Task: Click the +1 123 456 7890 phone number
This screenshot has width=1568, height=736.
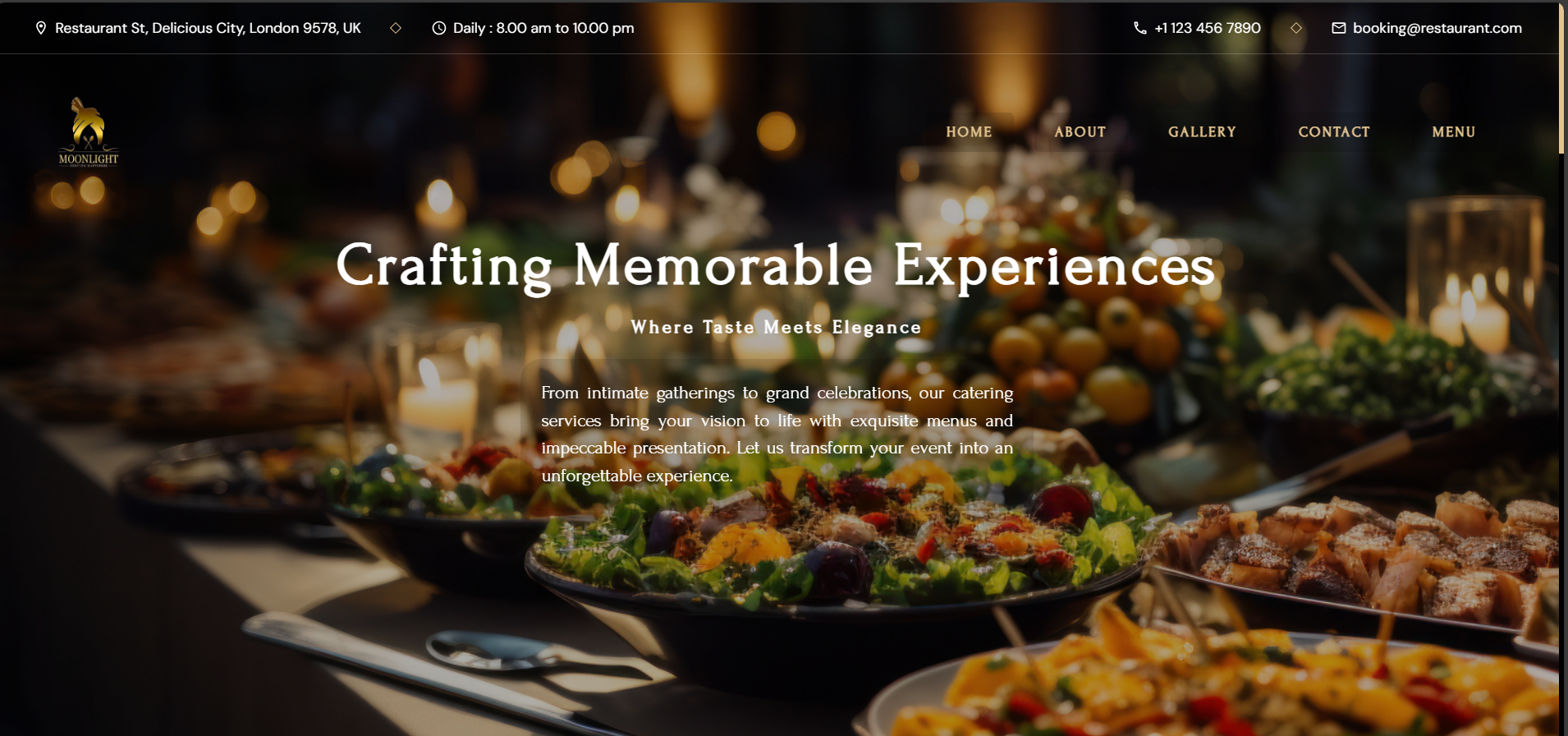Action: 1208,28
